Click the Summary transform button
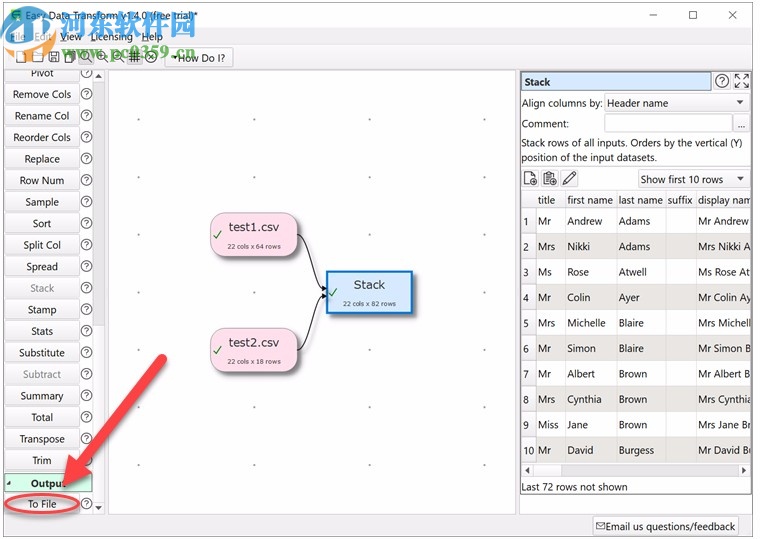Viewport: 760px width, 539px height. (x=42, y=396)
